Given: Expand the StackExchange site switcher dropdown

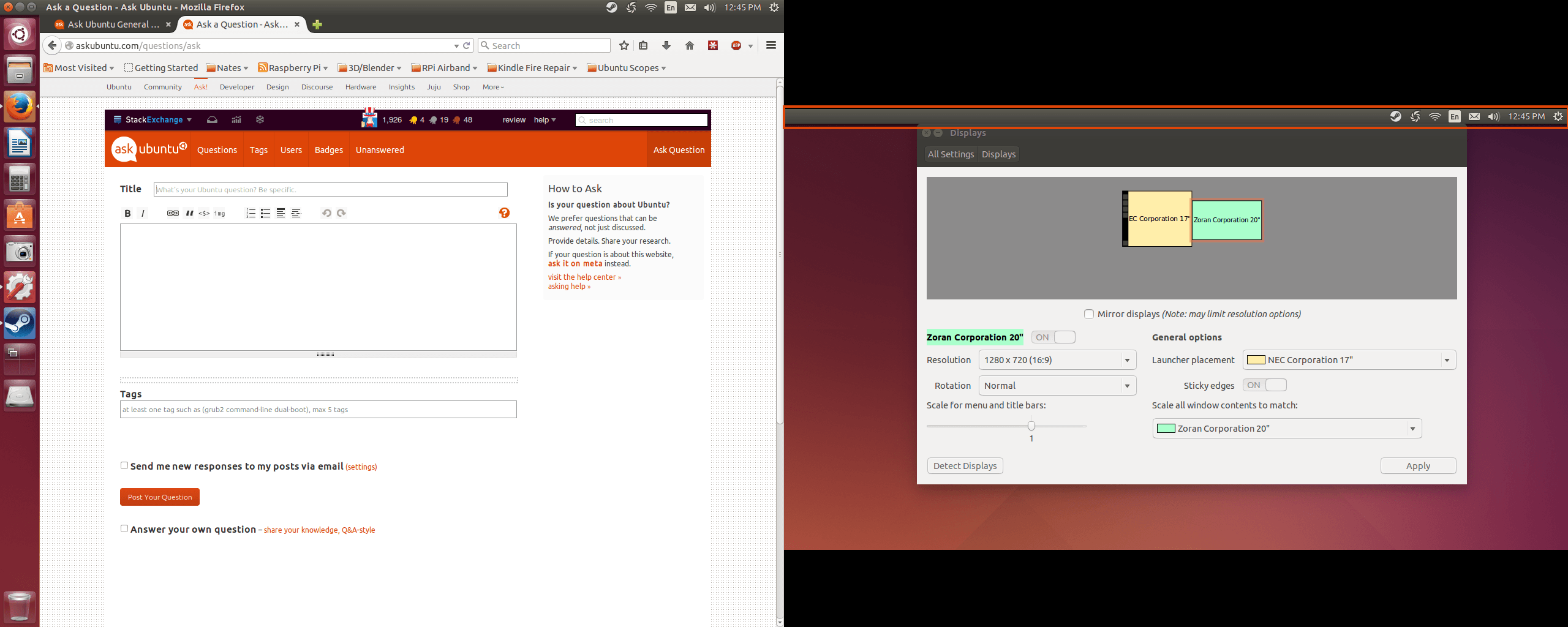Looking at the screenshot, I should pos(153,120).
